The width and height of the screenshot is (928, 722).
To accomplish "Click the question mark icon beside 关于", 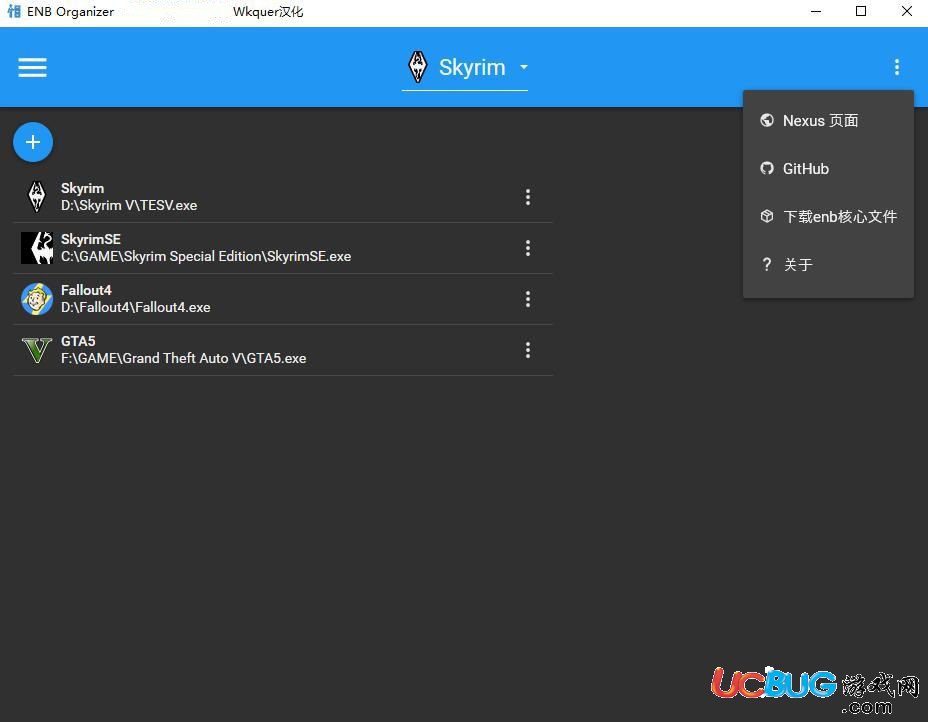I will pyautogui.click(x=767, y=264).
